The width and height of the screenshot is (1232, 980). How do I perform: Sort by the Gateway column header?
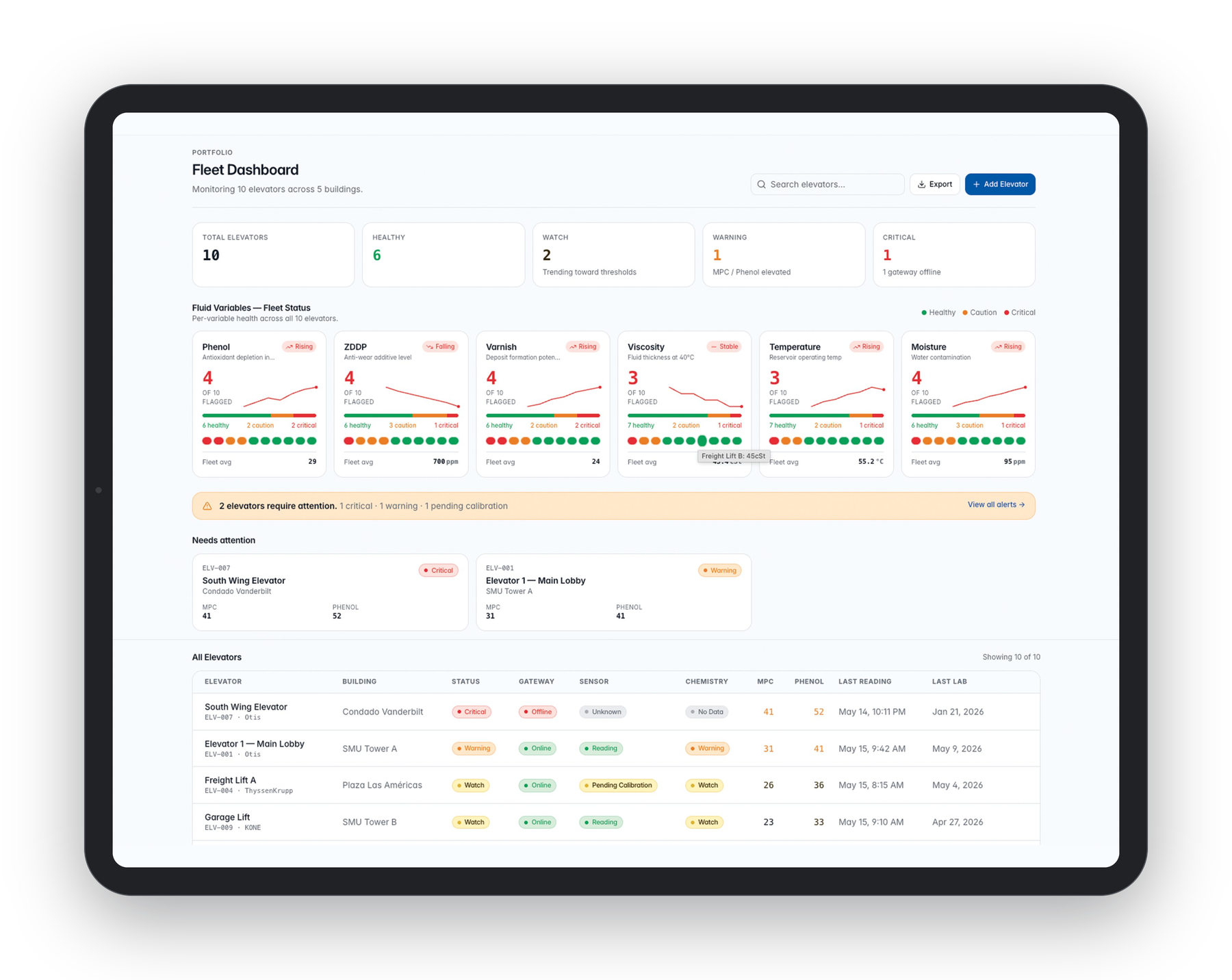pyautogui.click(x=537, y=682)
